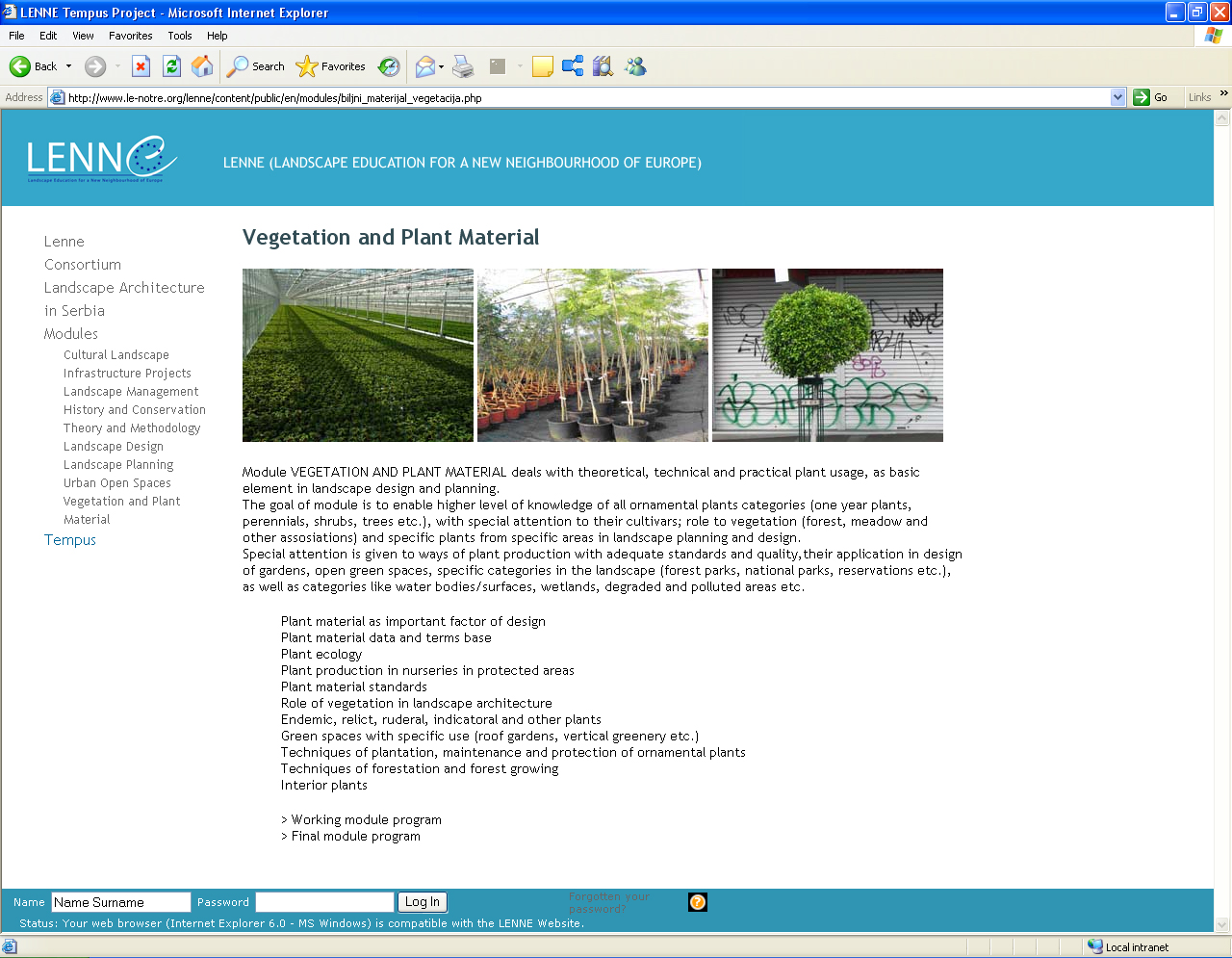The height and width of the screenshot is (958, 1232).
Task: Open the Search magnifier toolbar button
Action: 256,66
